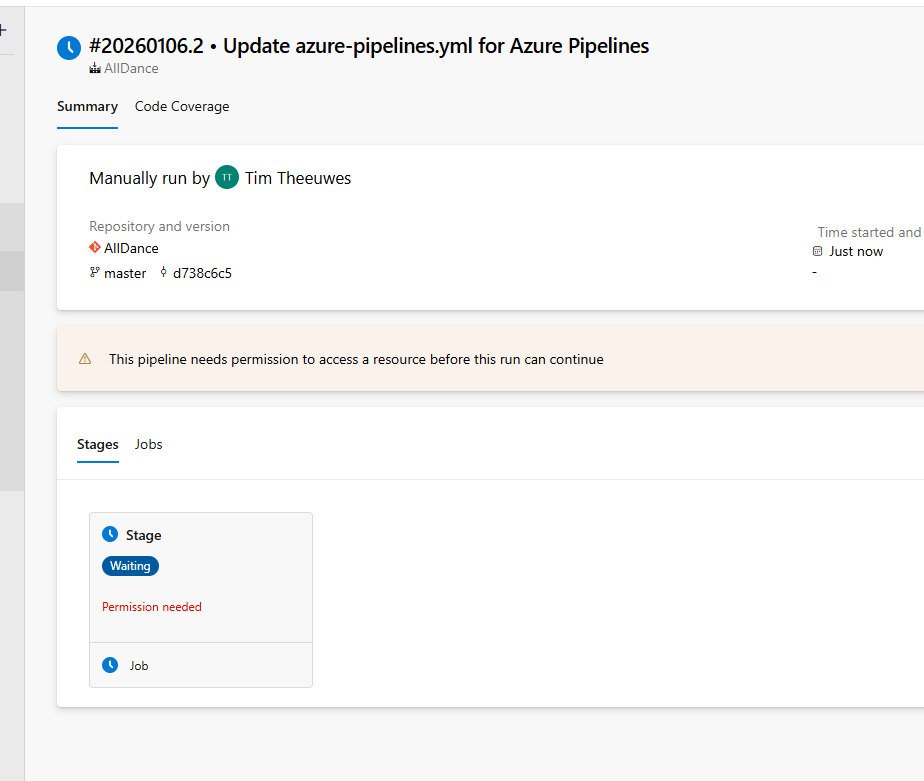Image resolution: width=924 pixels, height=781 pixels.
Task: Open commit d738c6c5
Action: (202, 273)
